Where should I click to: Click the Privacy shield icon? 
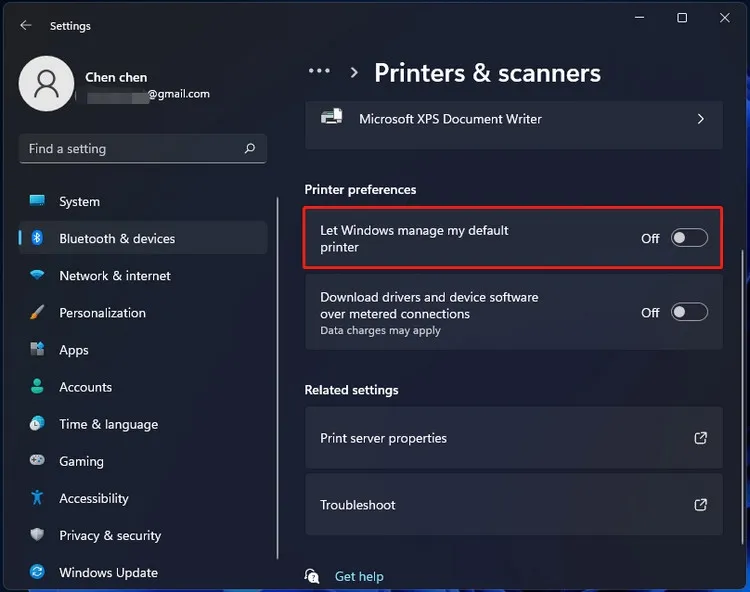pos(37,535)
